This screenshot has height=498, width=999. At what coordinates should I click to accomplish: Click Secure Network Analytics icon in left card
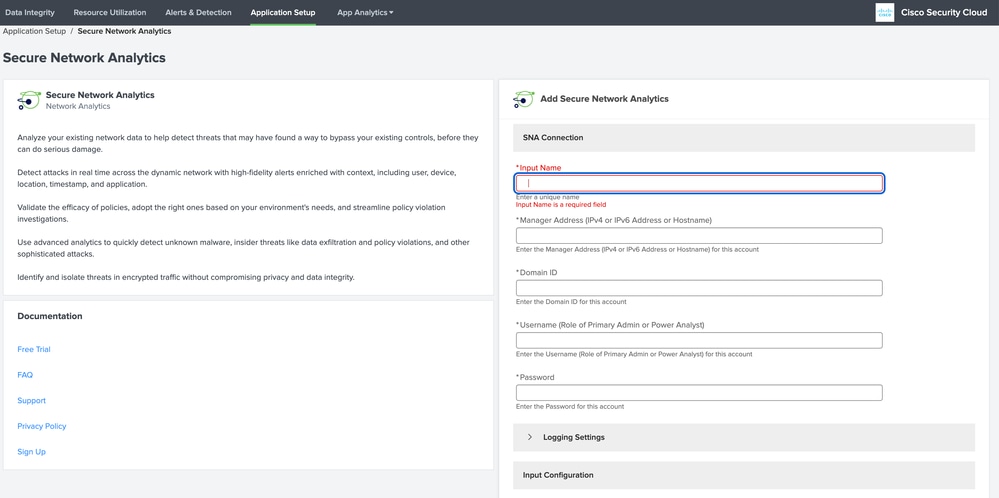click(x=29, y=101)
